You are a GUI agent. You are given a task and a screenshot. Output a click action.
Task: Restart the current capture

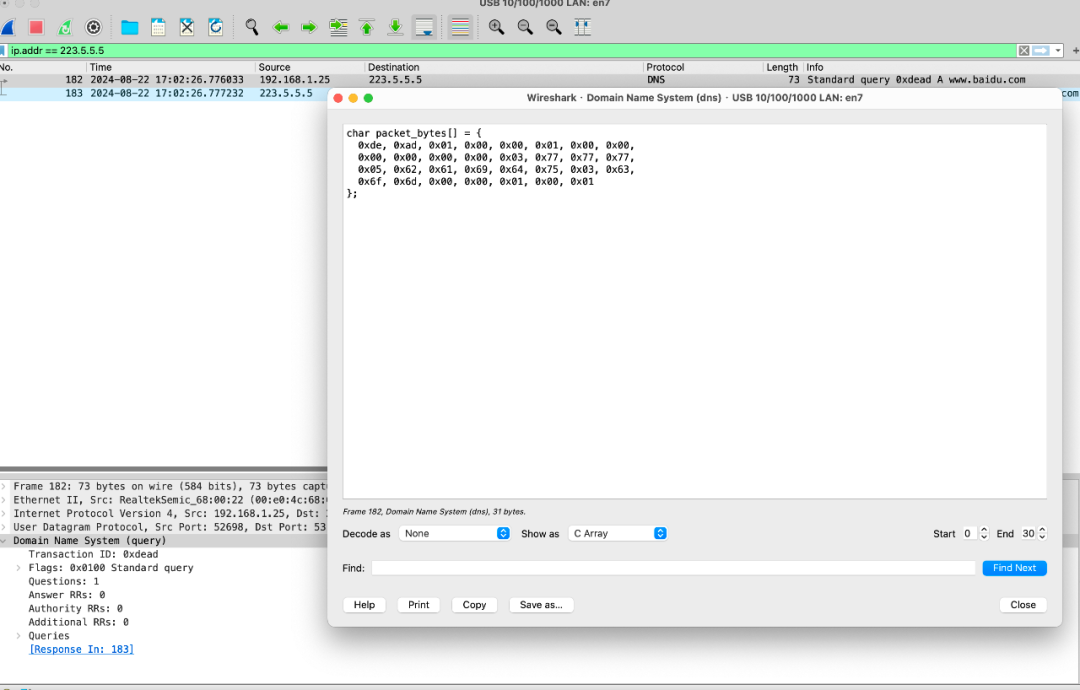(65, 27)
